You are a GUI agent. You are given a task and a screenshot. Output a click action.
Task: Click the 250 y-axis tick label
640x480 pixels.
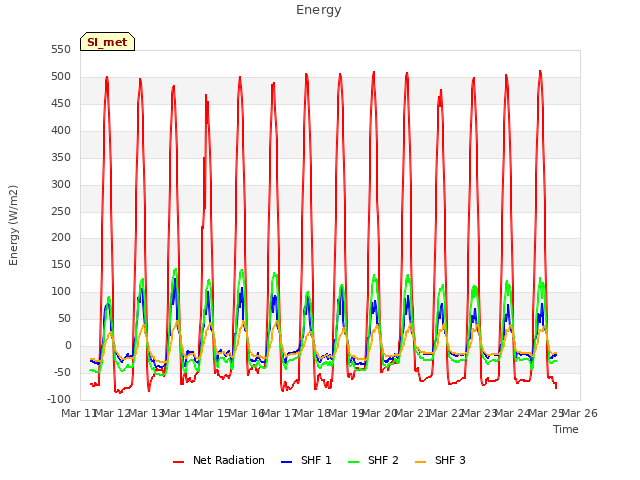[61, 211]
